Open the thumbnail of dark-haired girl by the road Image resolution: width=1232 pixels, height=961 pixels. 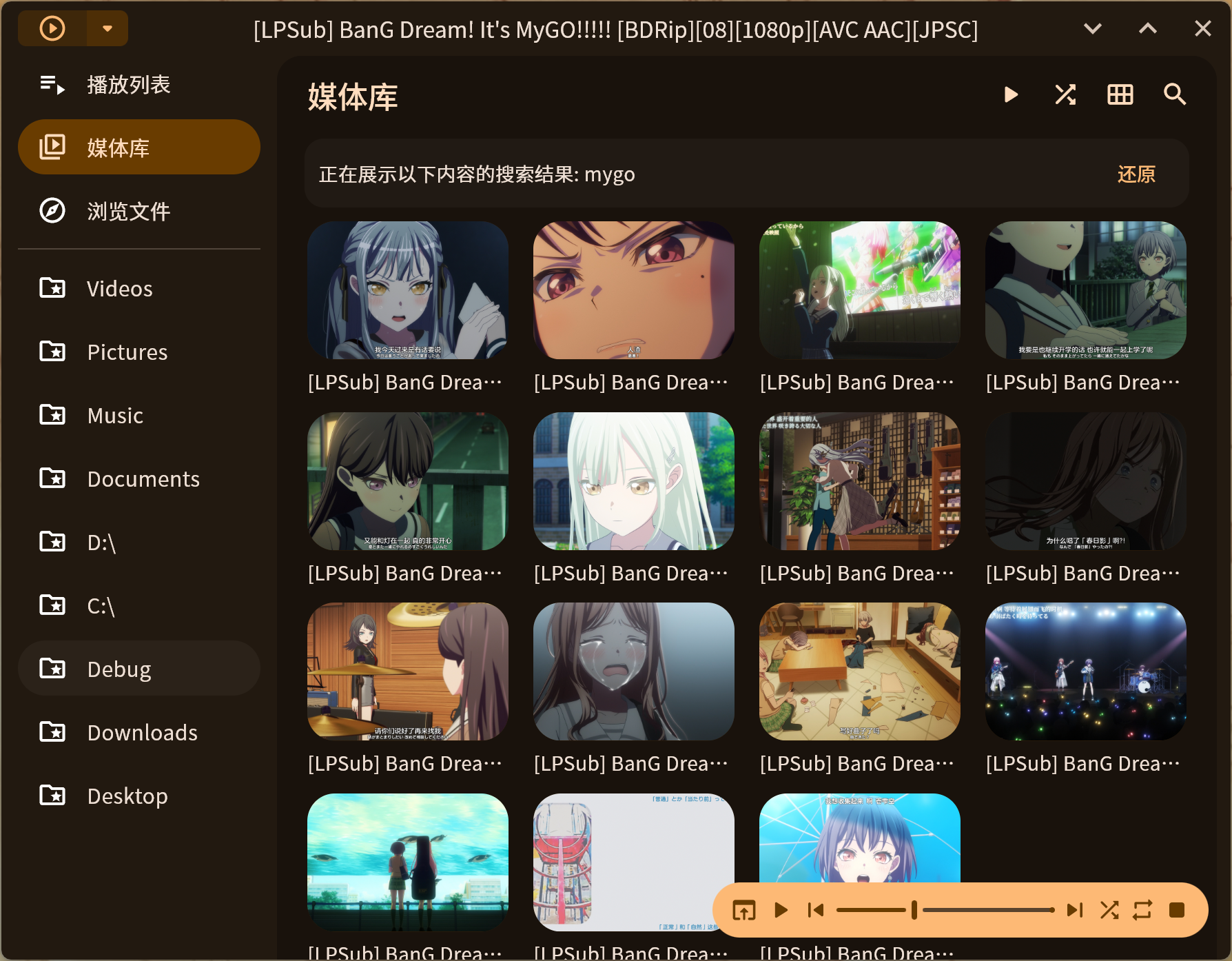[x=408, y=481]
